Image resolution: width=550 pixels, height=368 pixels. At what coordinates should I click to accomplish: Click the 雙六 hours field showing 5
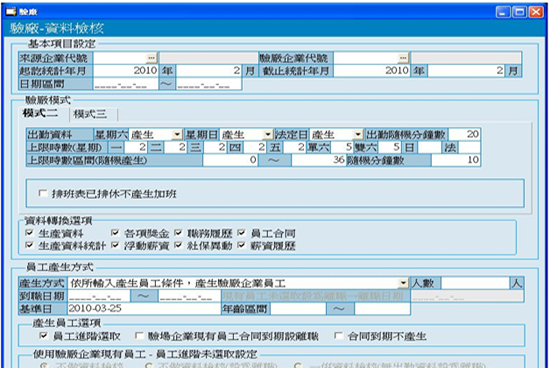(x=390, y=147)
